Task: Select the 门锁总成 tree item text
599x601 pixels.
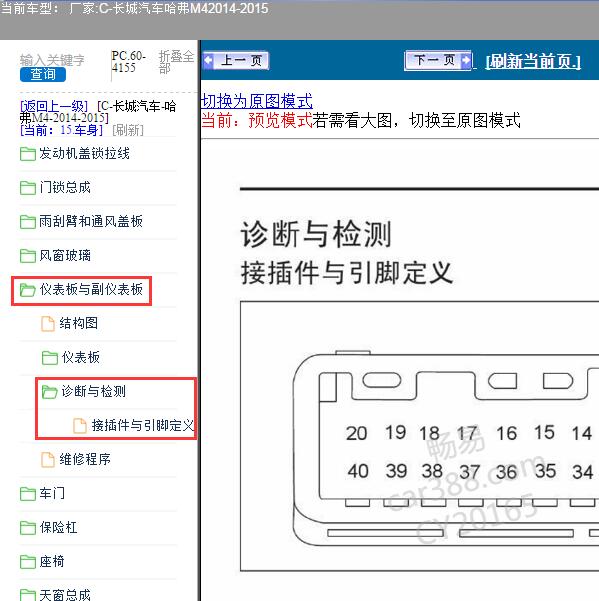Action: click(x=65, y=187)
